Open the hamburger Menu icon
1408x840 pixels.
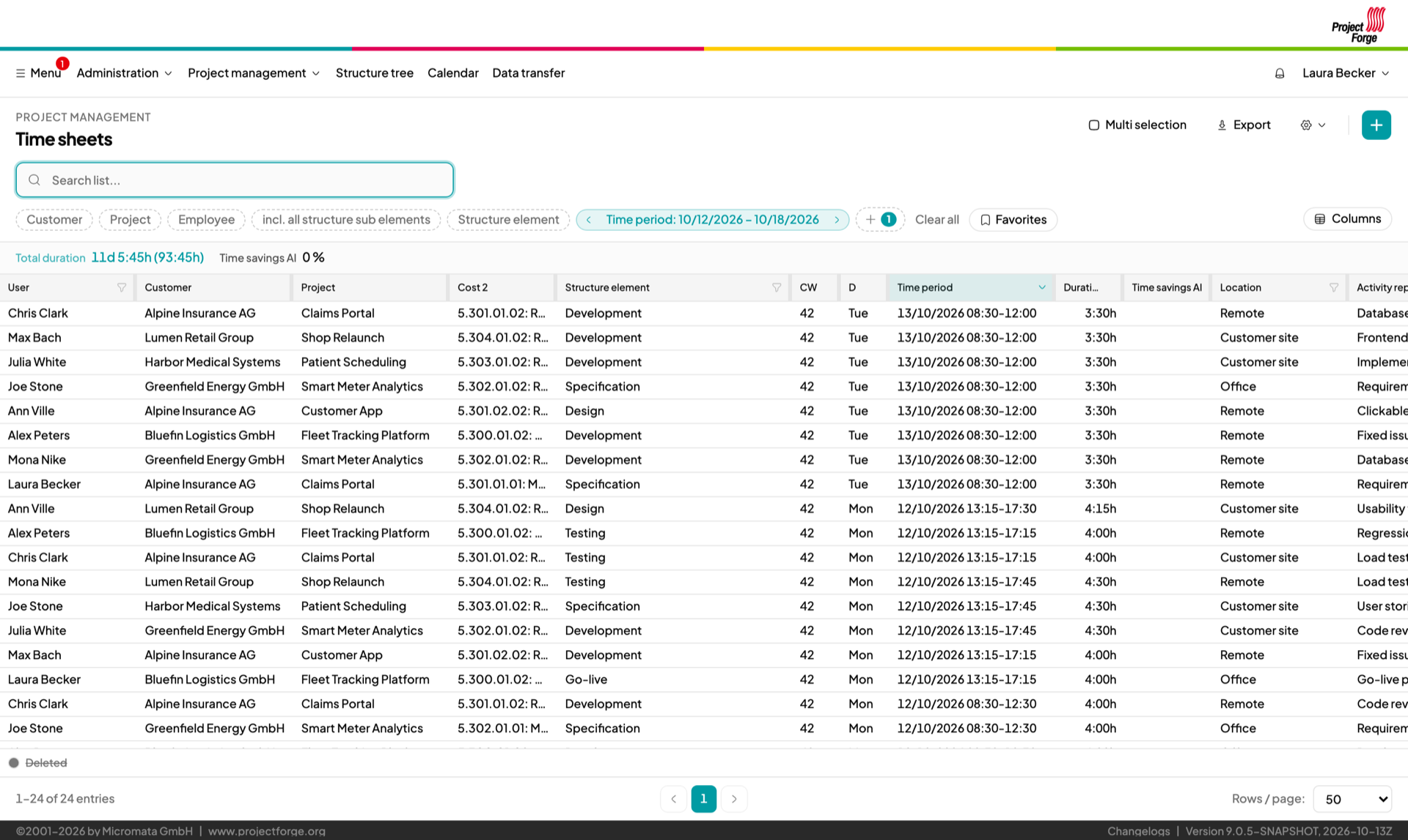(21, 73)
